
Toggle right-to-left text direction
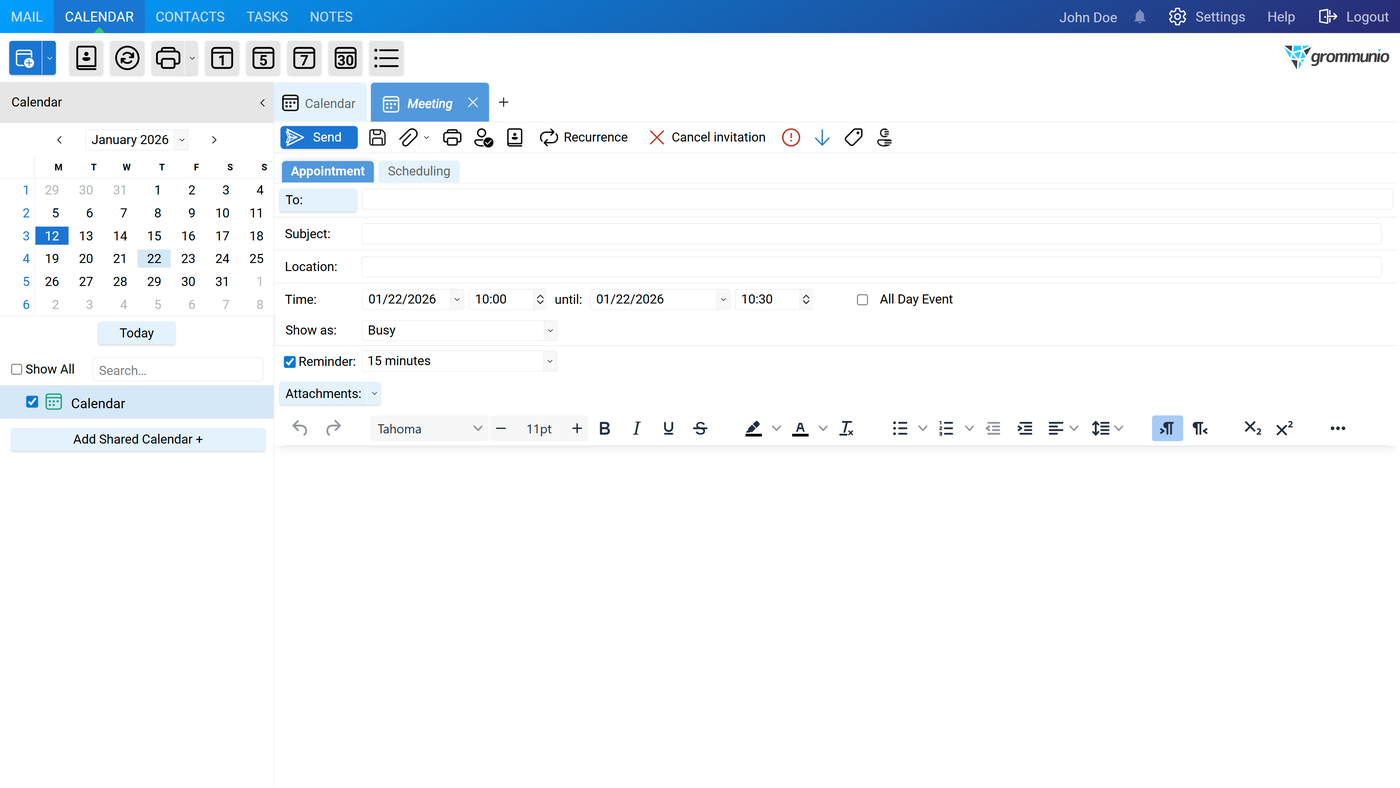[x=1200, y=428]
